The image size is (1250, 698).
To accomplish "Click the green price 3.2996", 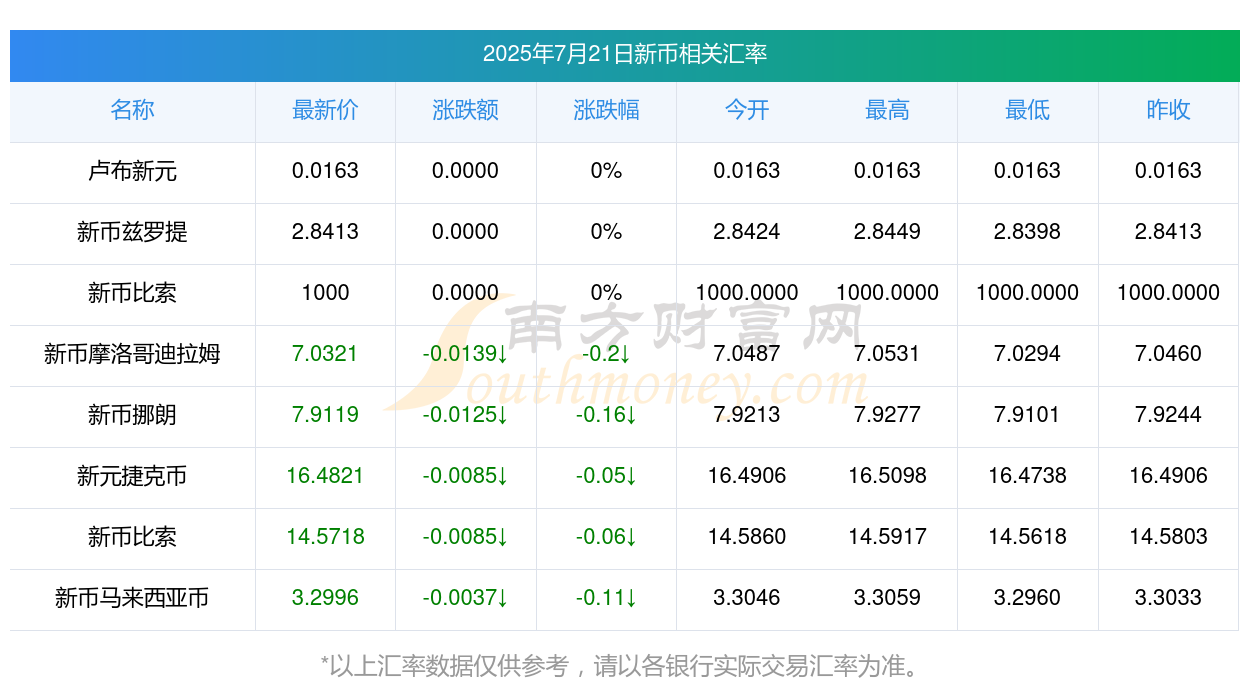I will [x=325, y=598].
